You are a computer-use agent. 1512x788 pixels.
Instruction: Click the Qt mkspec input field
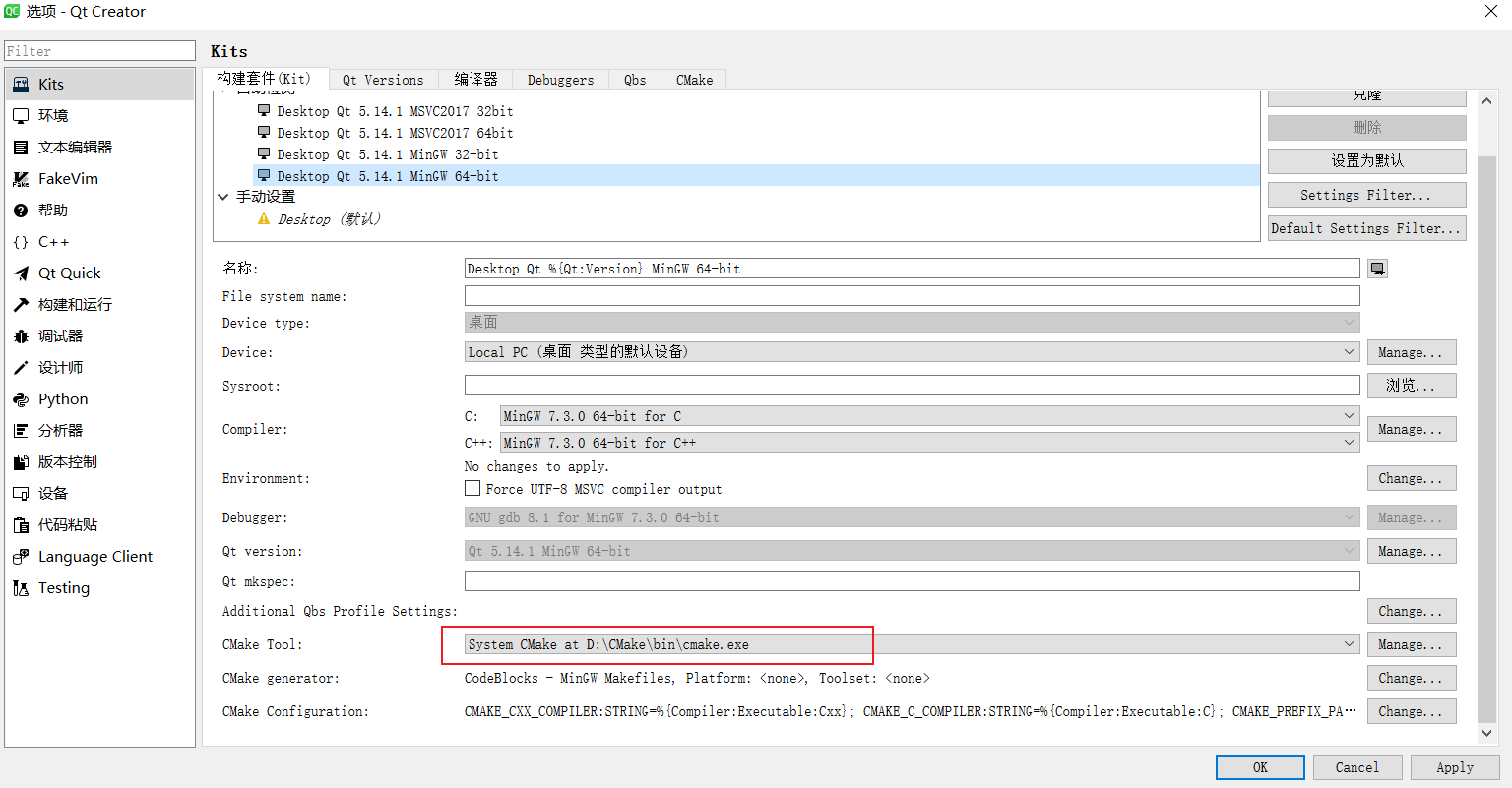coord(913,581)
